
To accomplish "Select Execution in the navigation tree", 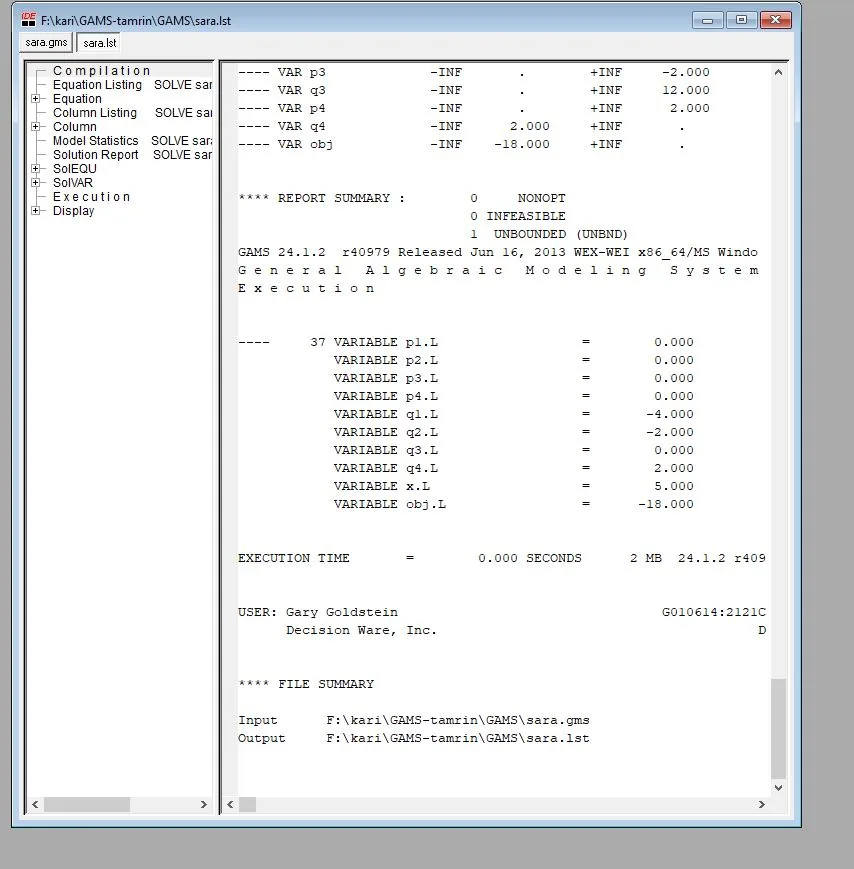I will [x=91, y=197].
